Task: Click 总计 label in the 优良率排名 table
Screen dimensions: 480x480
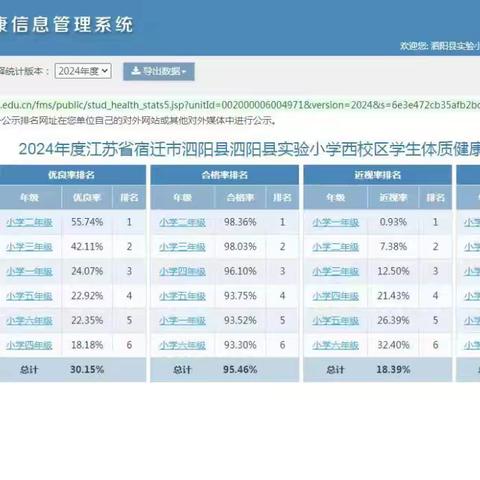Action: [29, 370]
